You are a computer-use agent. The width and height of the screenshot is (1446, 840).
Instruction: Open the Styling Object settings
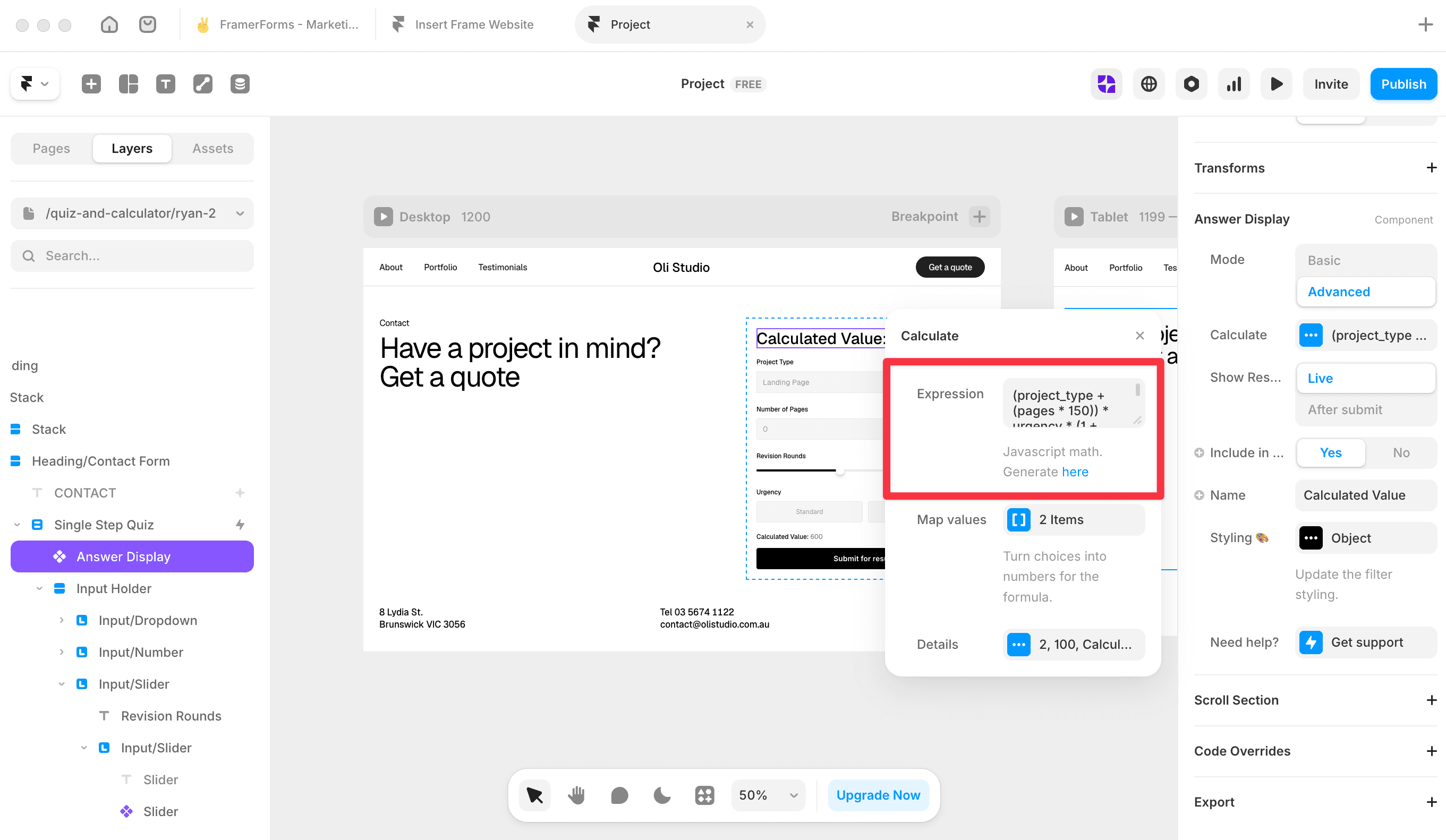pyautogui.click(x=1366, y=538)
